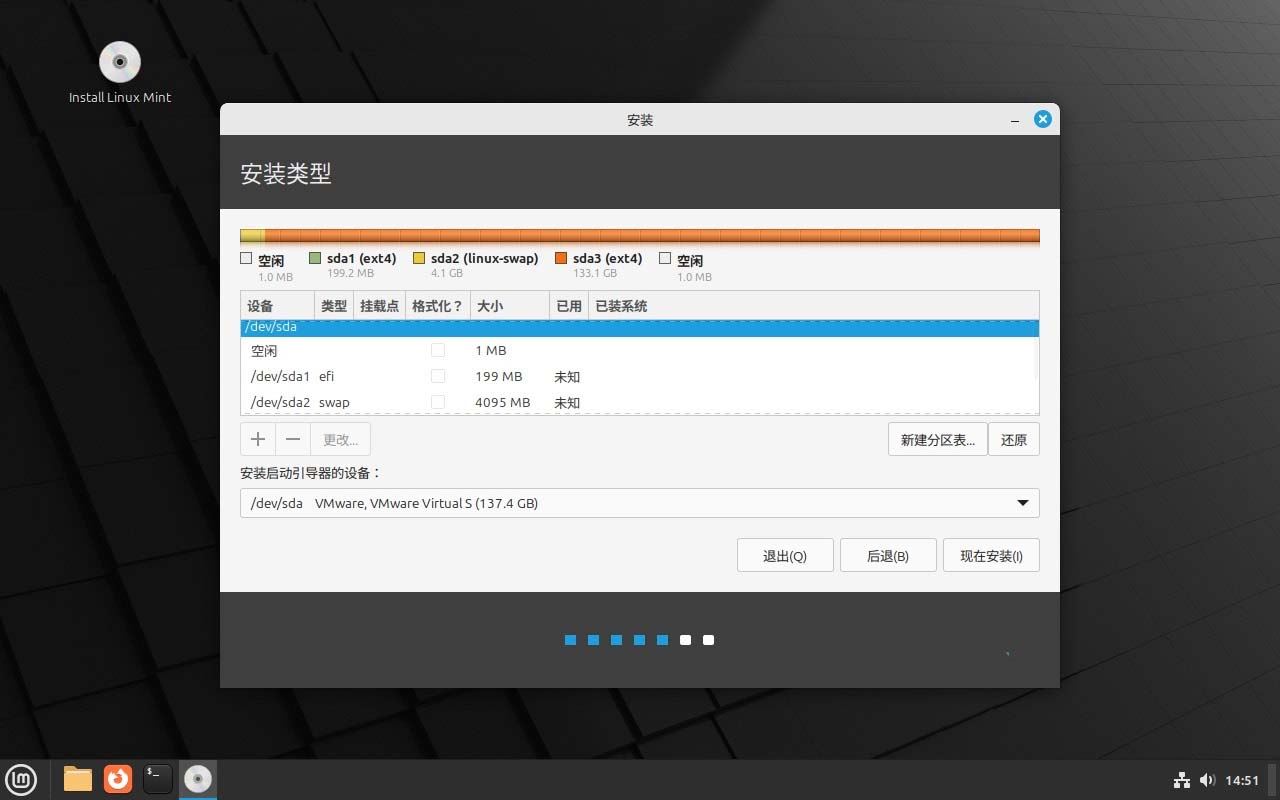Image resolution: width=1280 pixels, height=800 pixels.
Task: Launch the file manager from the taskbar
Action: [77, 779]
